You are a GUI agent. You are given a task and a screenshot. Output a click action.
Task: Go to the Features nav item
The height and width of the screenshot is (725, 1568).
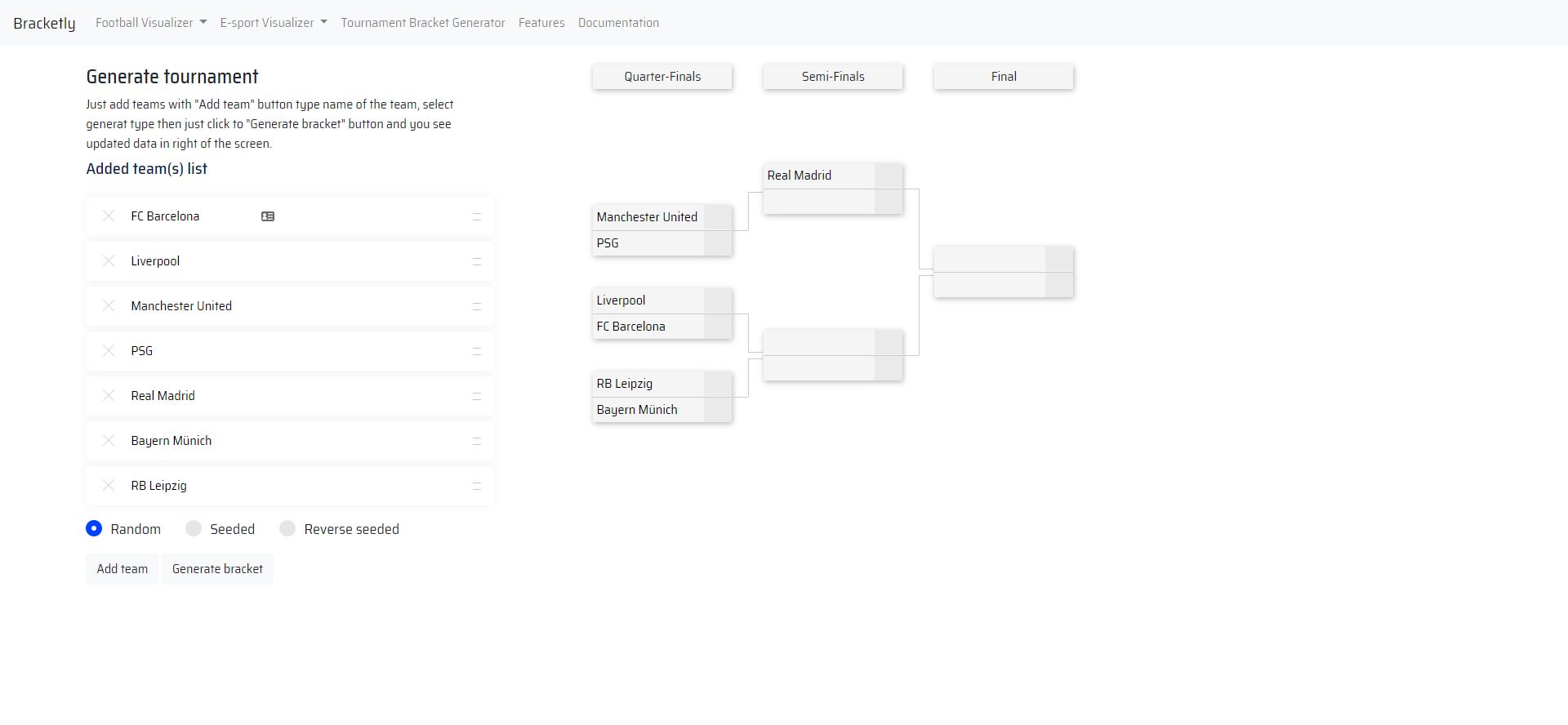point(541,23)
